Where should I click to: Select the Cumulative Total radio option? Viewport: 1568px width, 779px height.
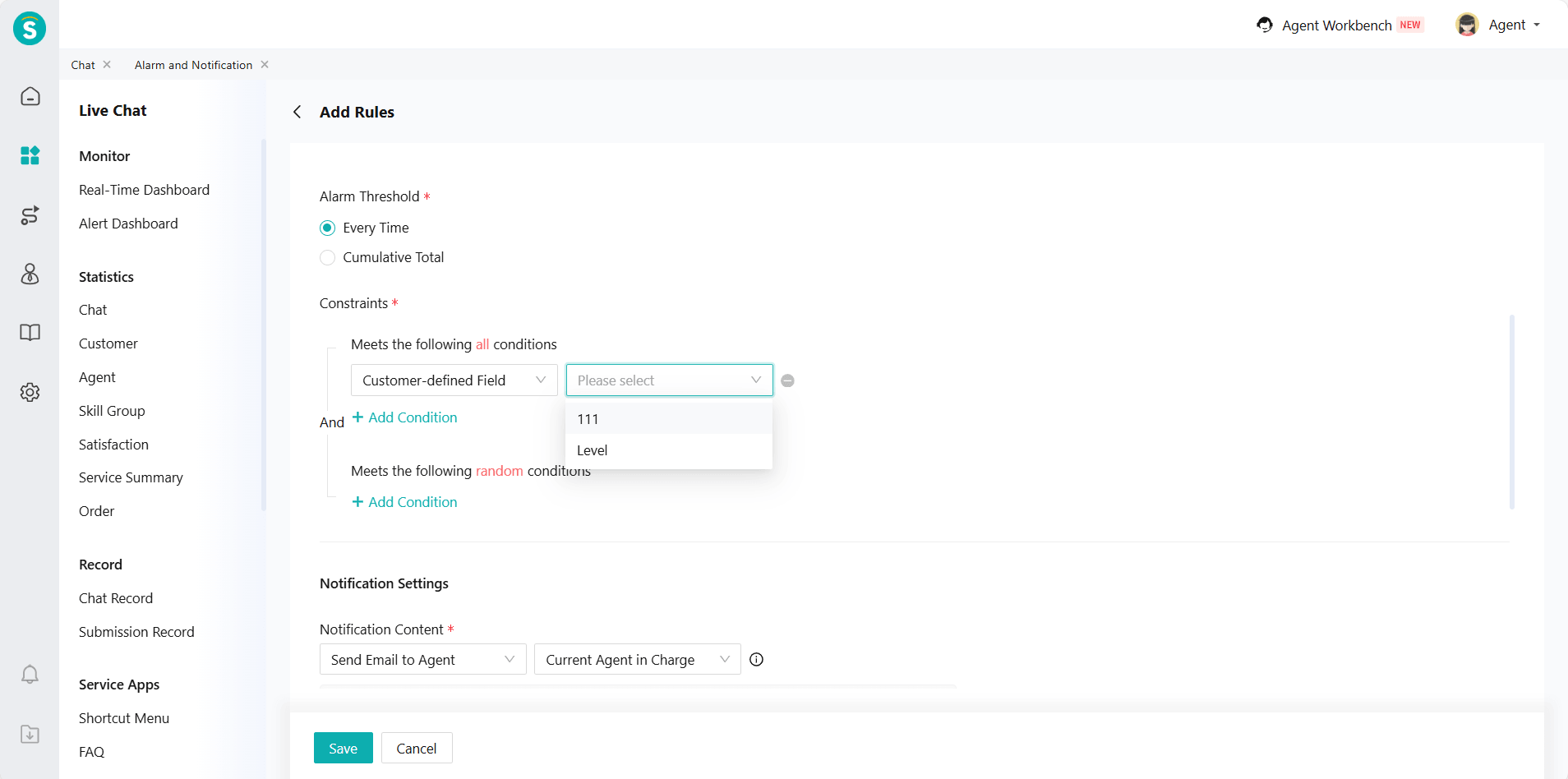tap(327, 257)
